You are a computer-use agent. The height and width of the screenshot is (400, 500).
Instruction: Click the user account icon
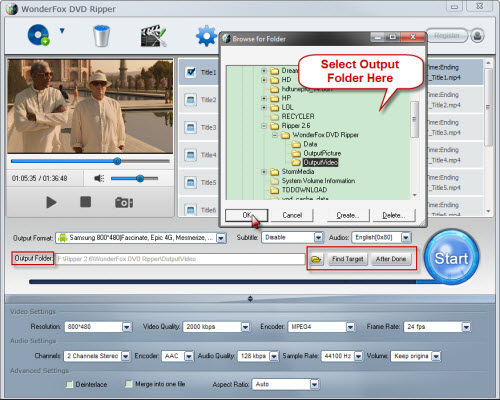477,35
